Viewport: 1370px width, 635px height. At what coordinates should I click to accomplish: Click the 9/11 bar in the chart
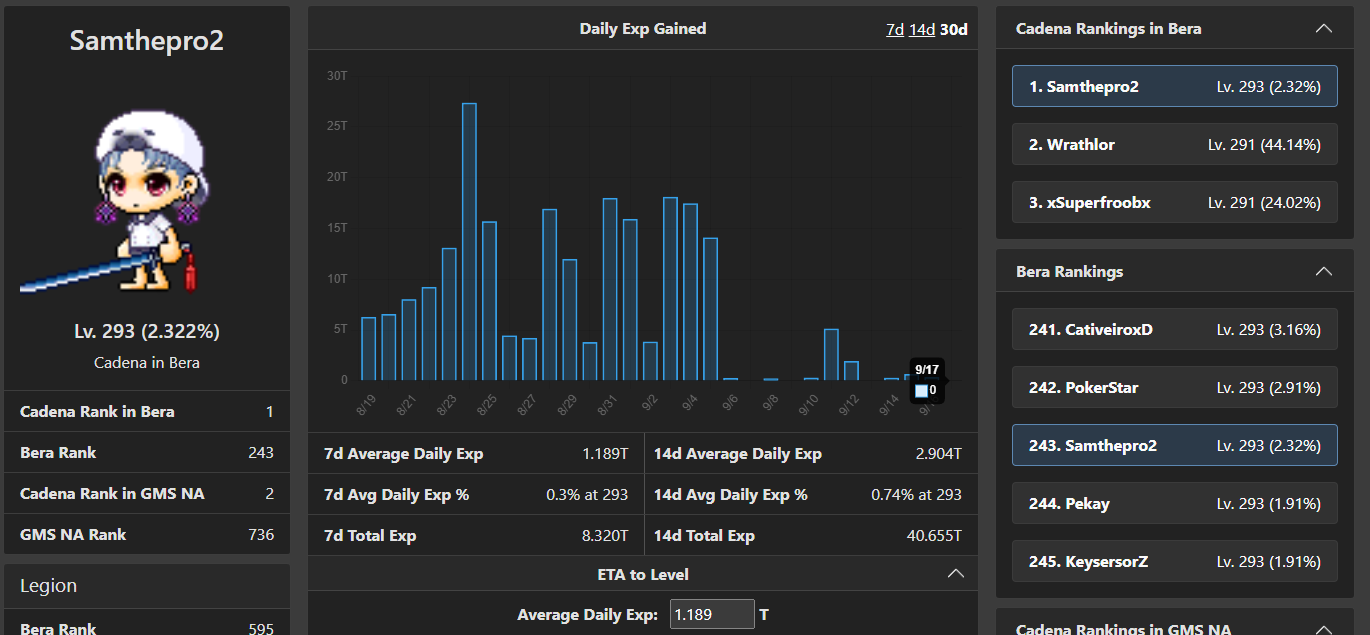pos(831,354)
